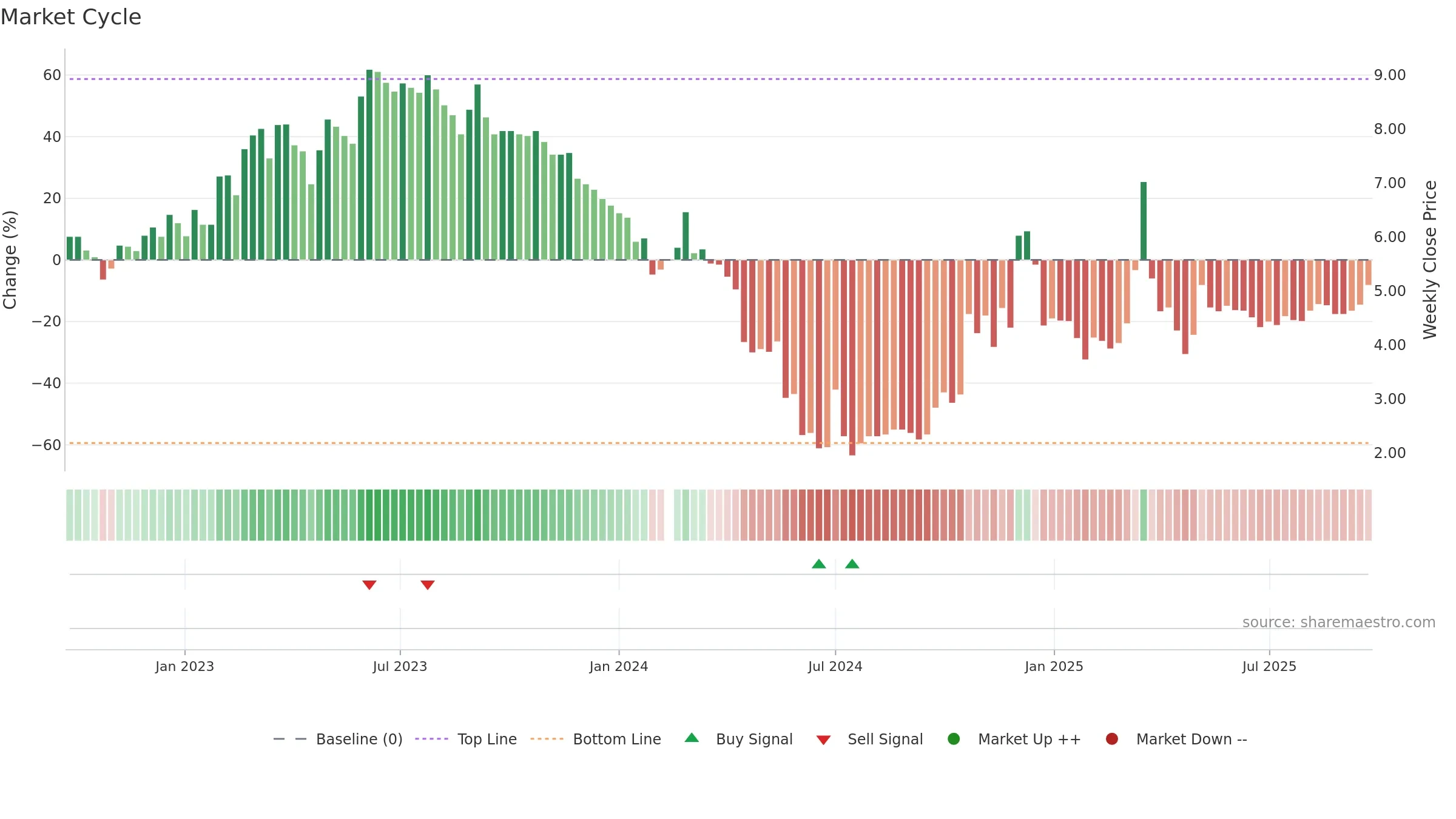This screenshot has width=1456, height=819.
Task: Select the second sell signal triangle after Jul 2023
Action: click(428, 585)
